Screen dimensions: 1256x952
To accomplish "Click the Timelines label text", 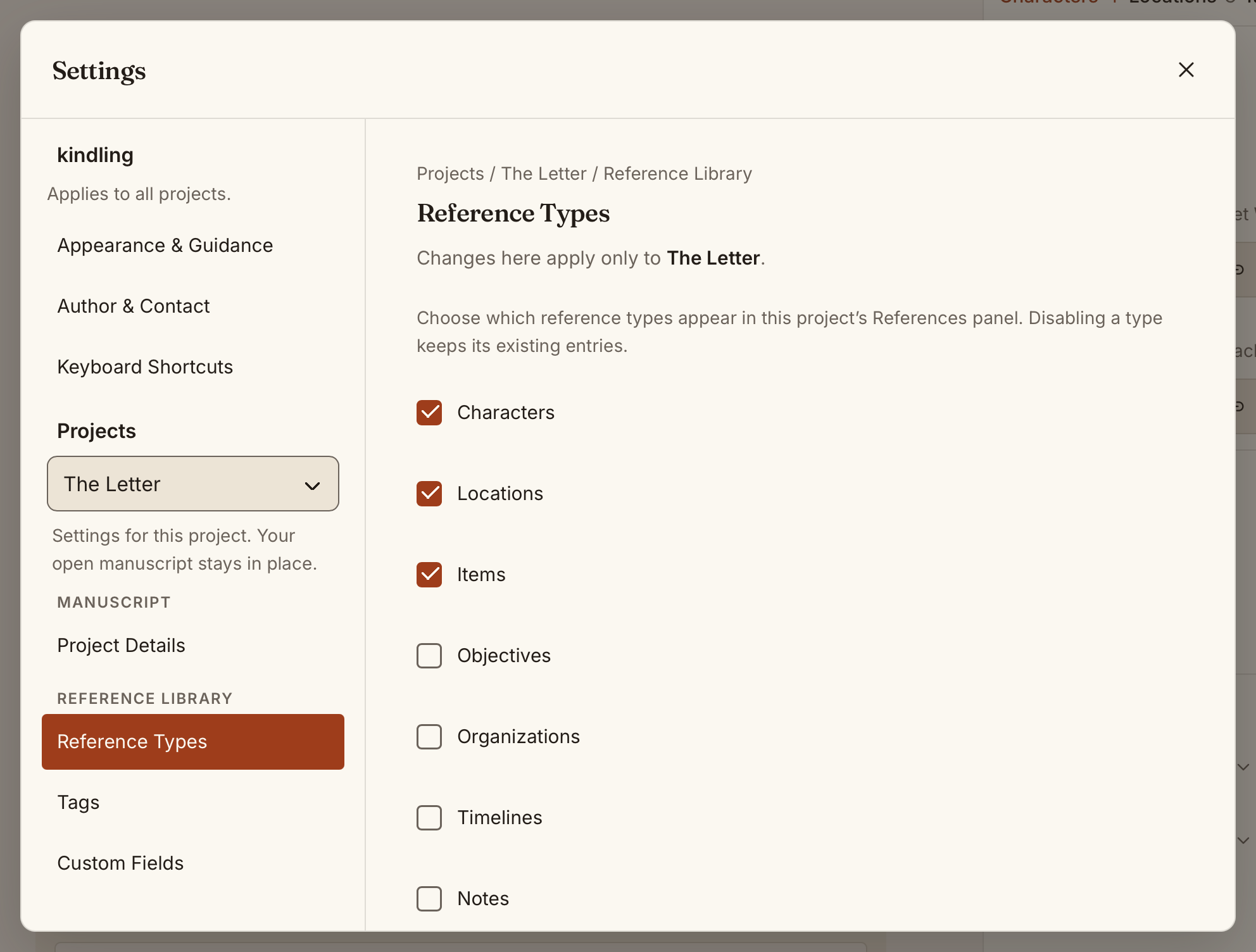I will point(499,818).
